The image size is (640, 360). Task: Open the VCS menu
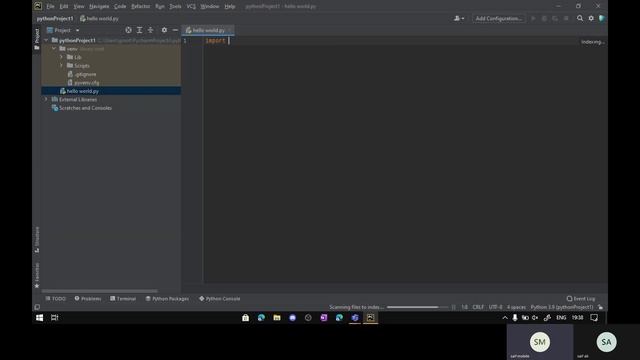tap(191, 6)
